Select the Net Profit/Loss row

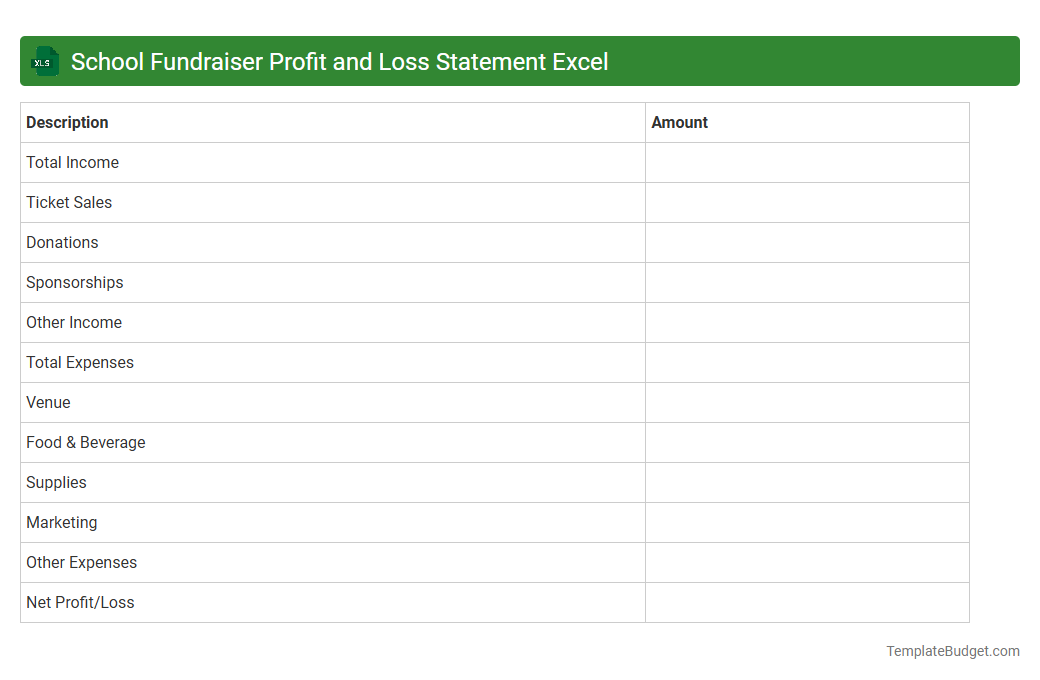pos(80,602)
